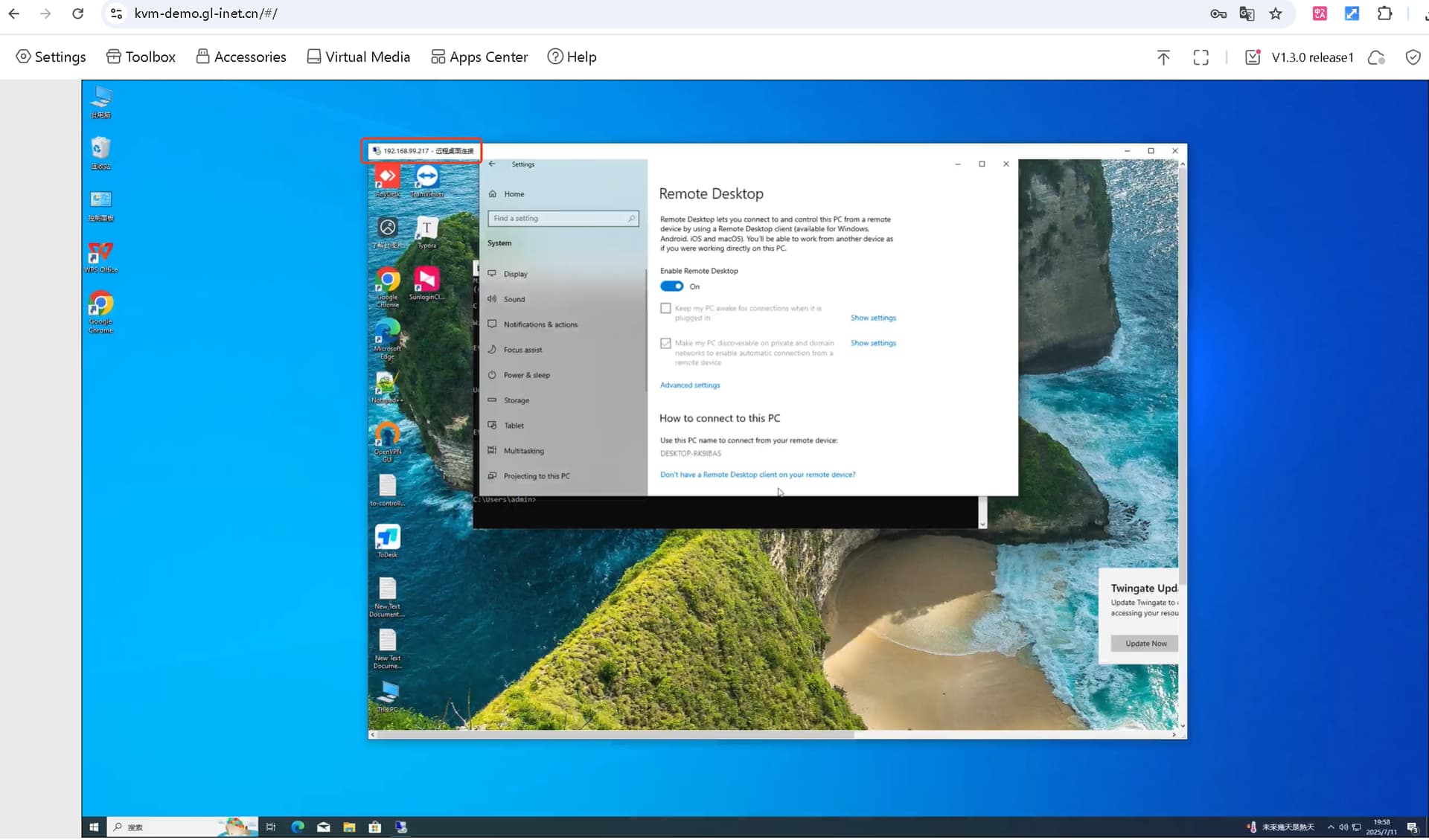Click the Find a setting search box
Screen dimensions: 1429x840
(x=563, y=218)
